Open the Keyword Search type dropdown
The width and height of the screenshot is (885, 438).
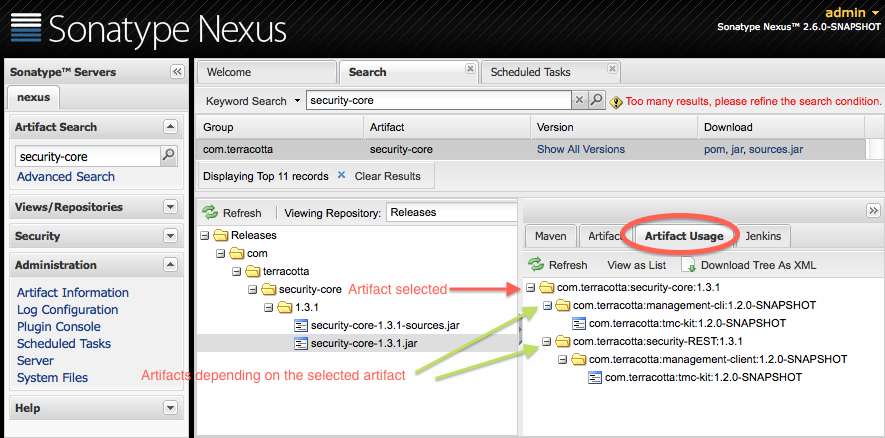click(x=297, y=102)
